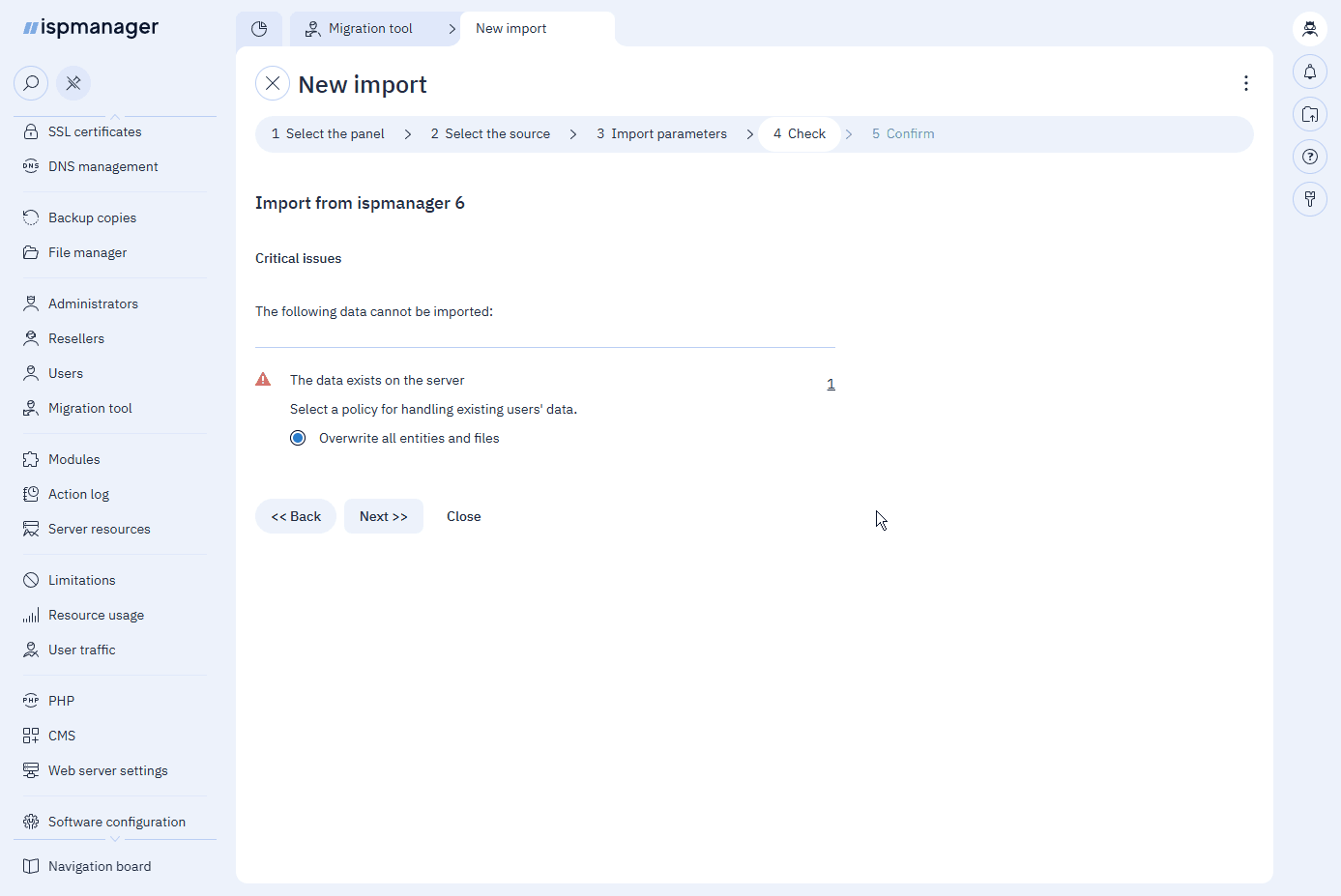Switch to the Migration tool top tab
The height and width of the screenshot is (896, 1341).
click(x=370, y=29)
